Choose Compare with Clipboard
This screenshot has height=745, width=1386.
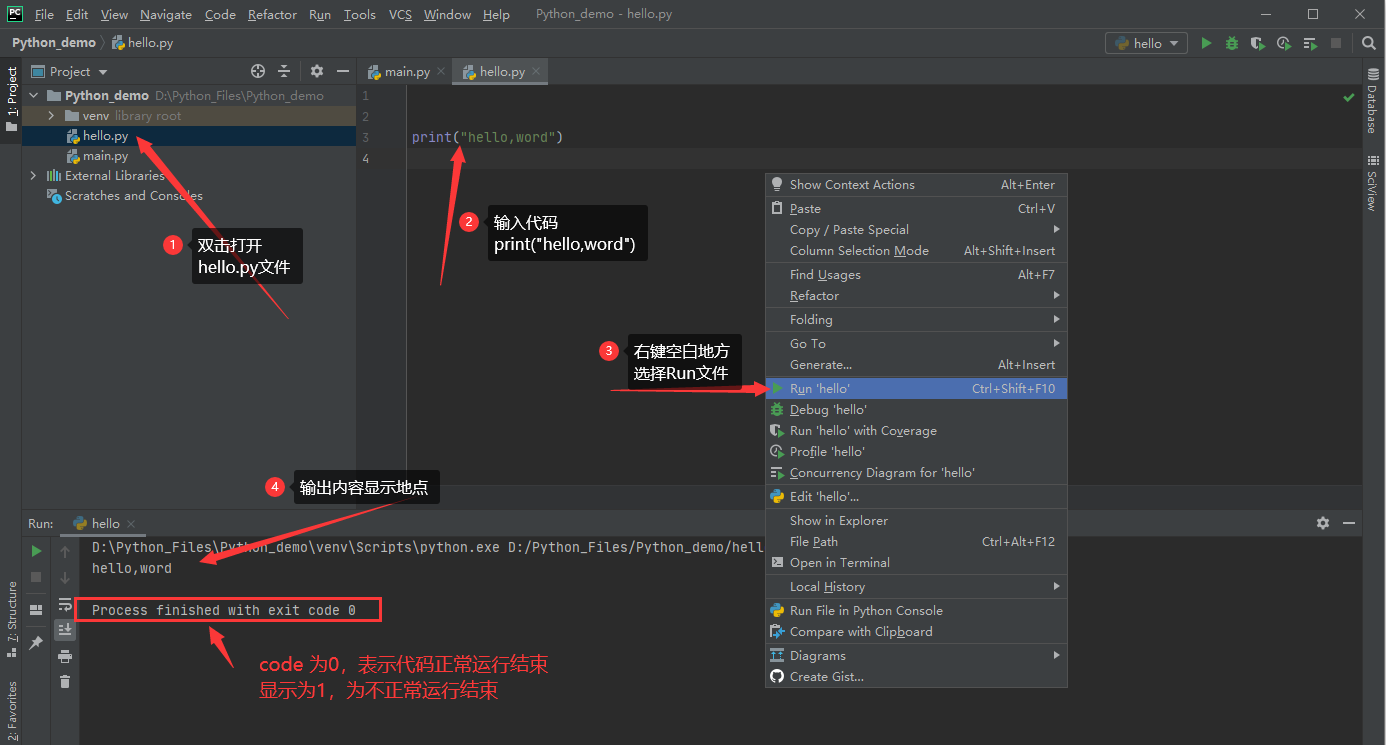point(916,631)
